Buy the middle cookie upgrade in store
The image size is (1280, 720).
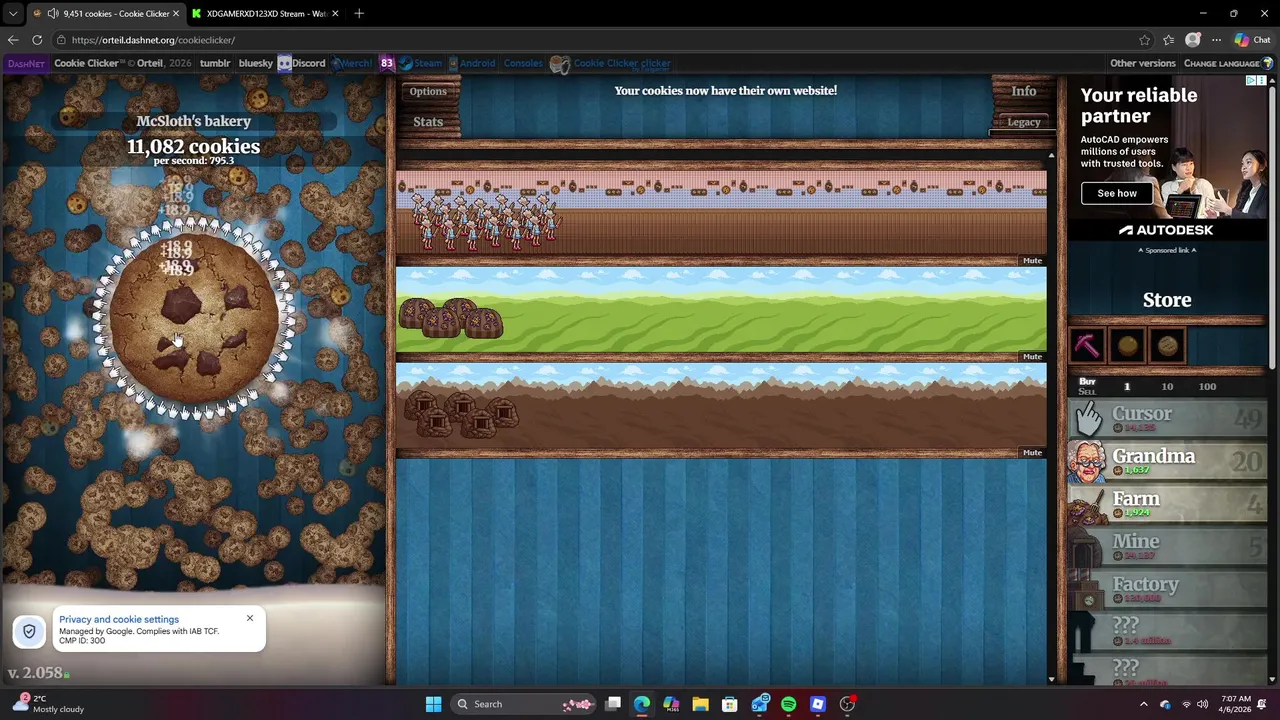(1127, 346)
